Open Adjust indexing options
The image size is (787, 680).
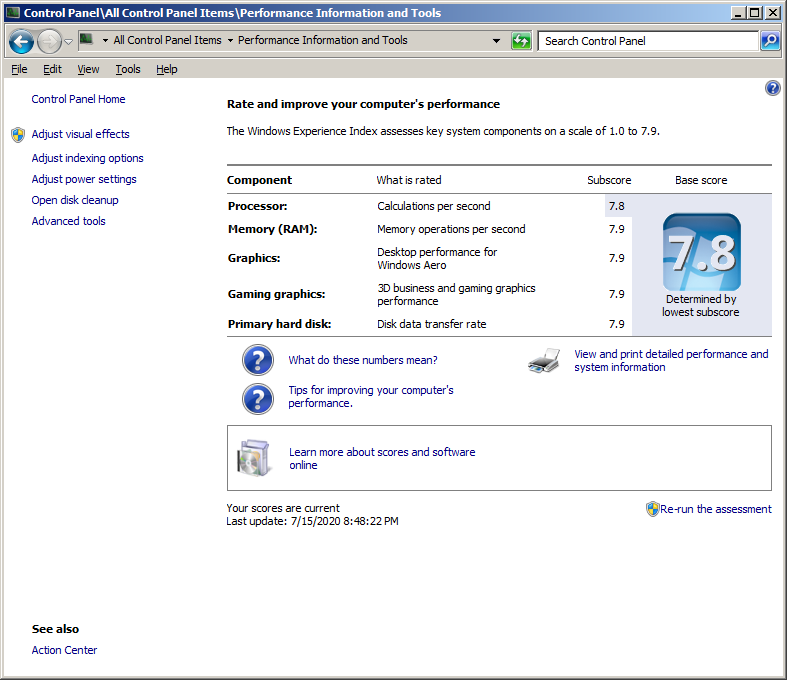pyautogui.click(x=87, y=158)
